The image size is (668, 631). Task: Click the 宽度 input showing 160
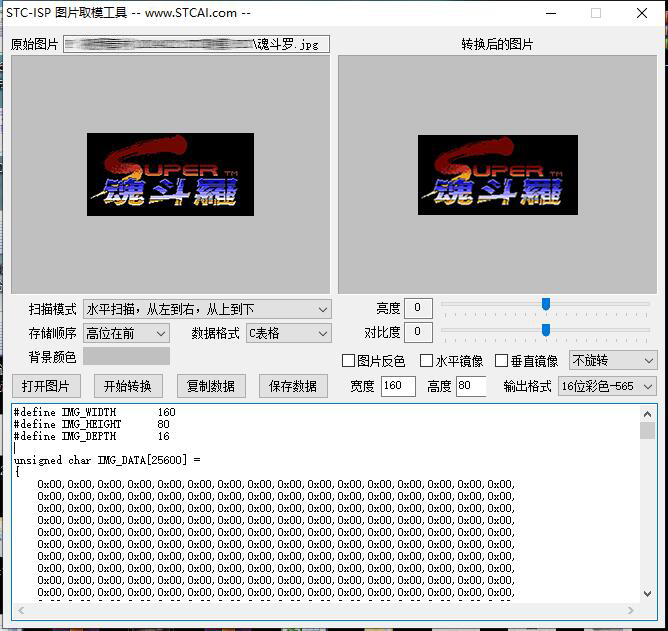(398, 386)
